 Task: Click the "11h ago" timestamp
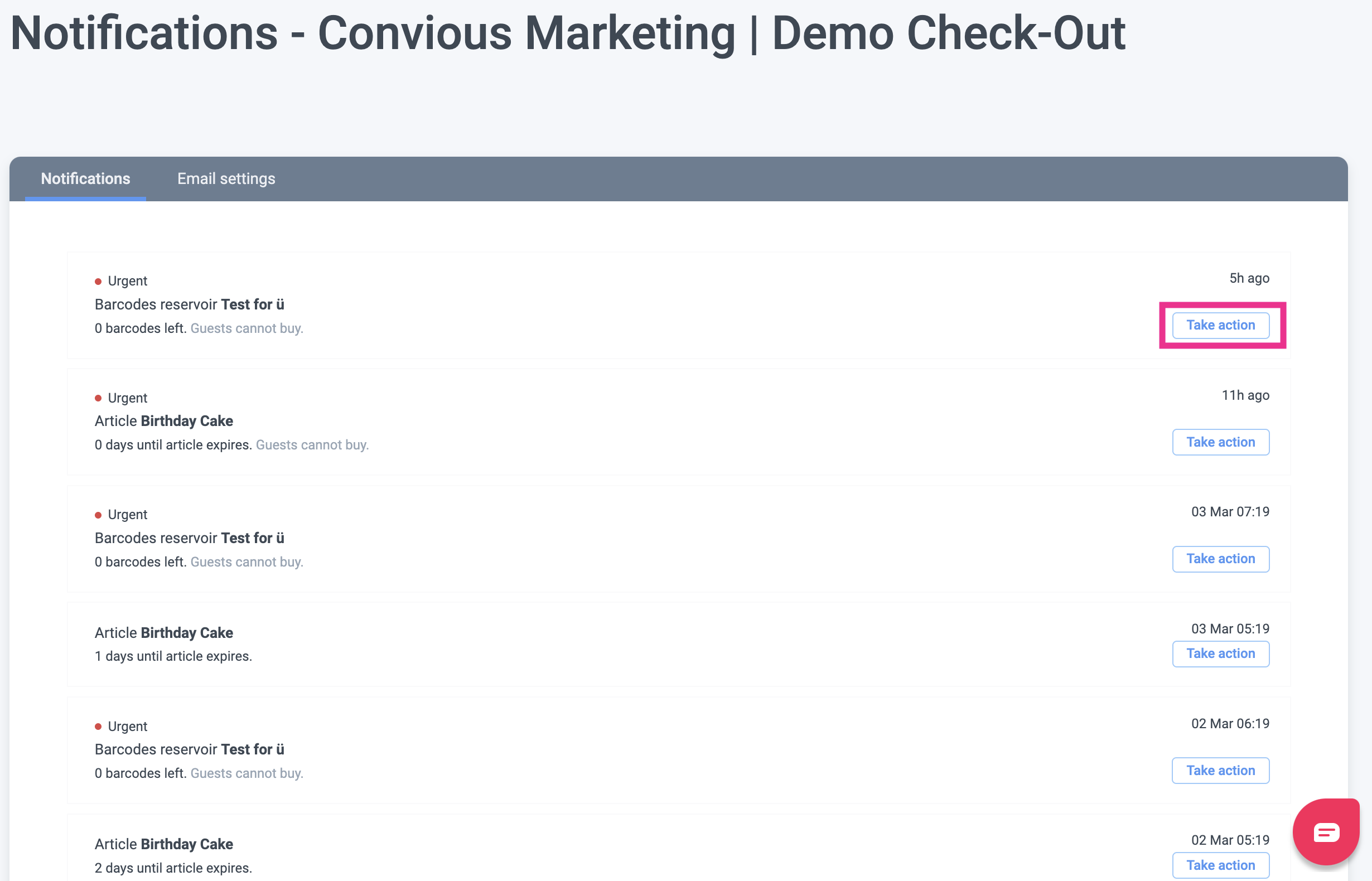click(1245, 395)
